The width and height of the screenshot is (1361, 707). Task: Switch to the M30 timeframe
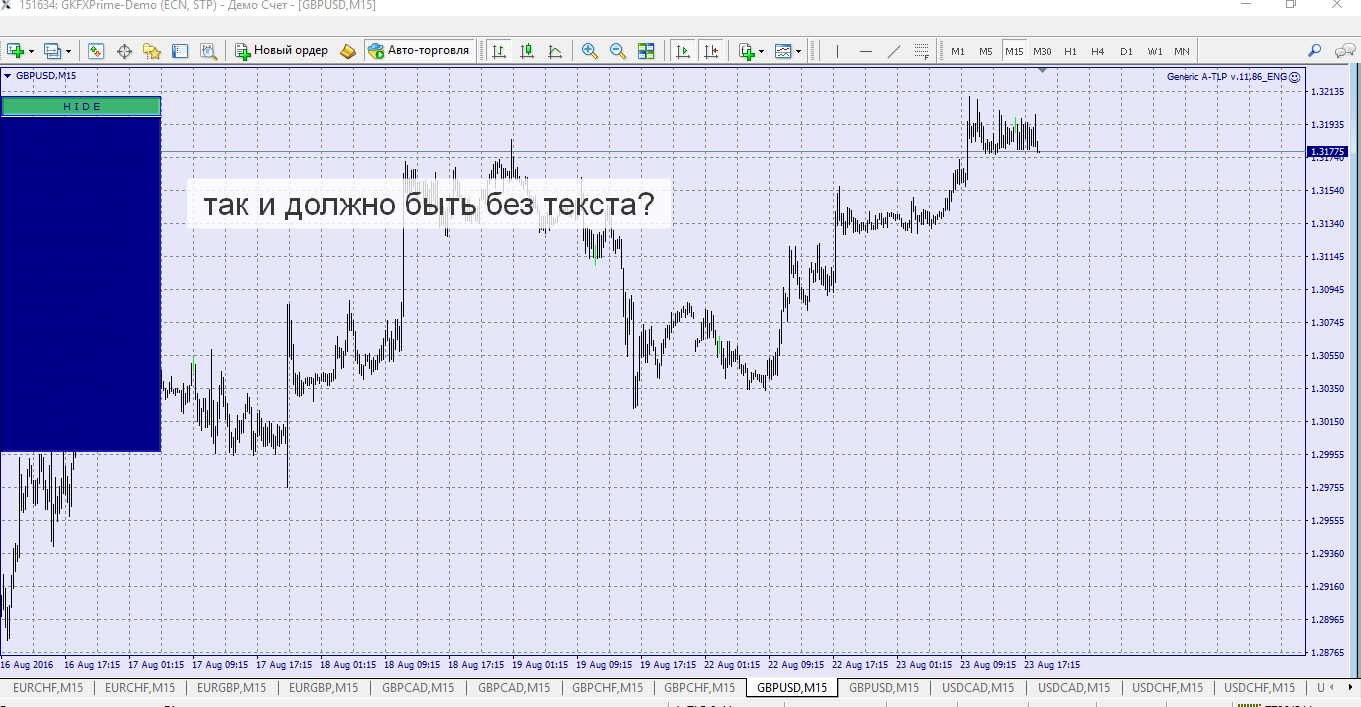(1042, 50)
